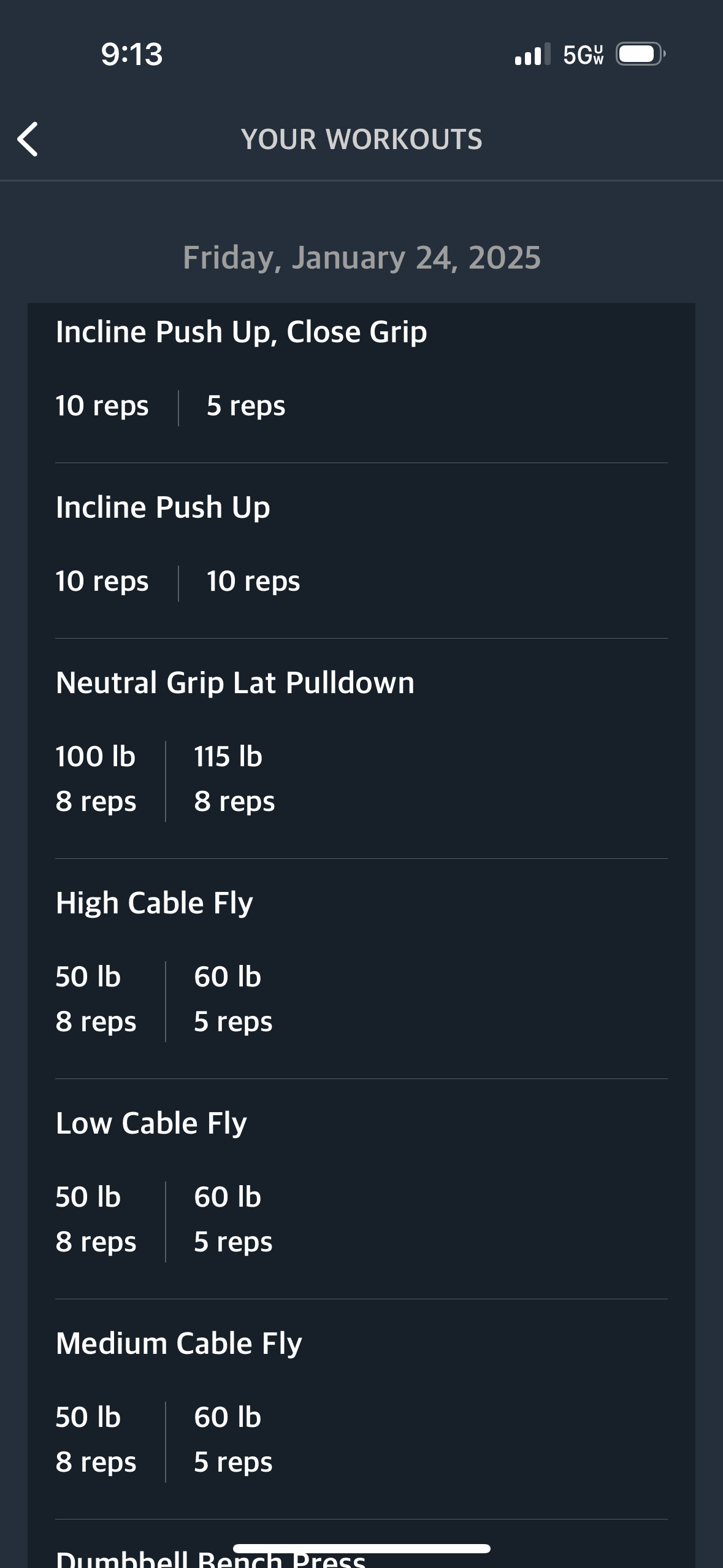The width and height of the screenshot is (723, 1568).
Task: Tap the 9:13 clock in status bar
Action: pos(132,54)
